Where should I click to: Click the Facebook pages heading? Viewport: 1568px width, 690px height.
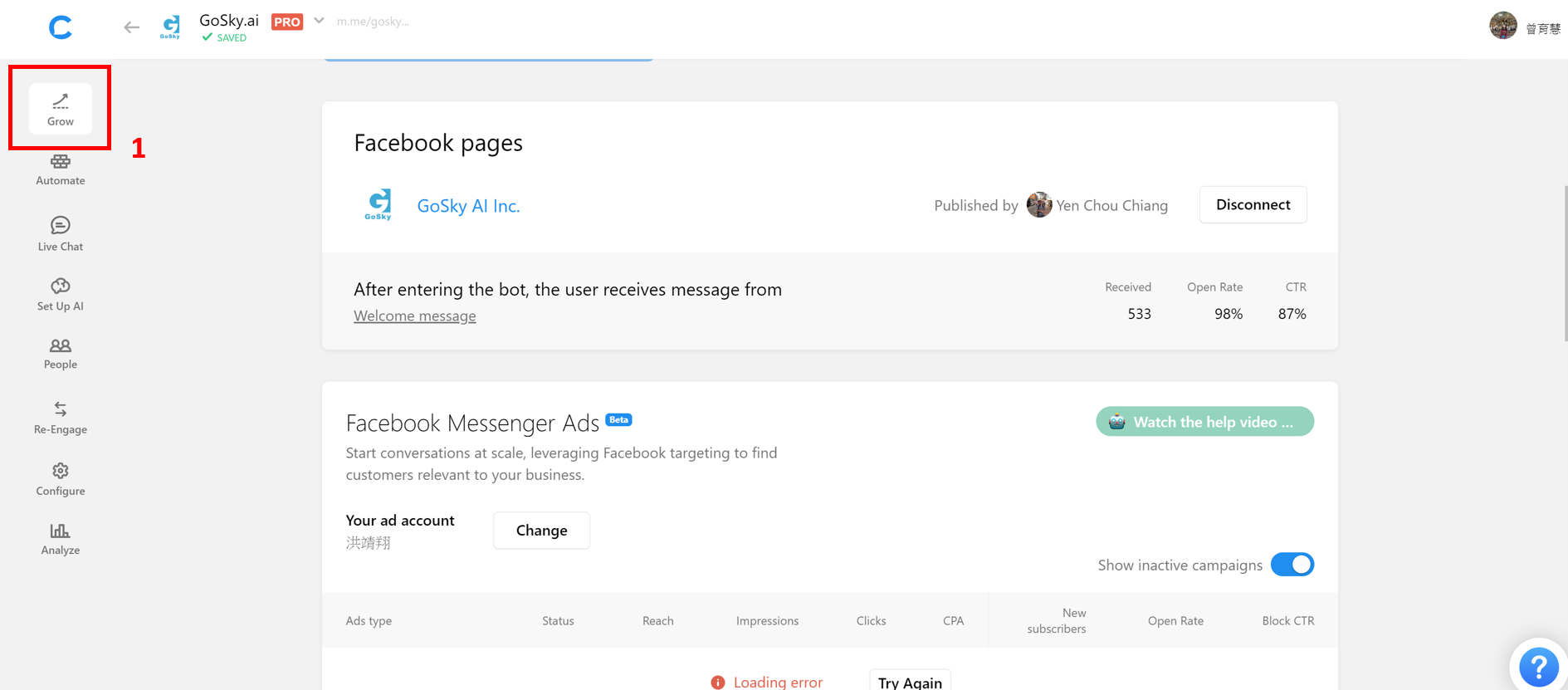(438, 143)
